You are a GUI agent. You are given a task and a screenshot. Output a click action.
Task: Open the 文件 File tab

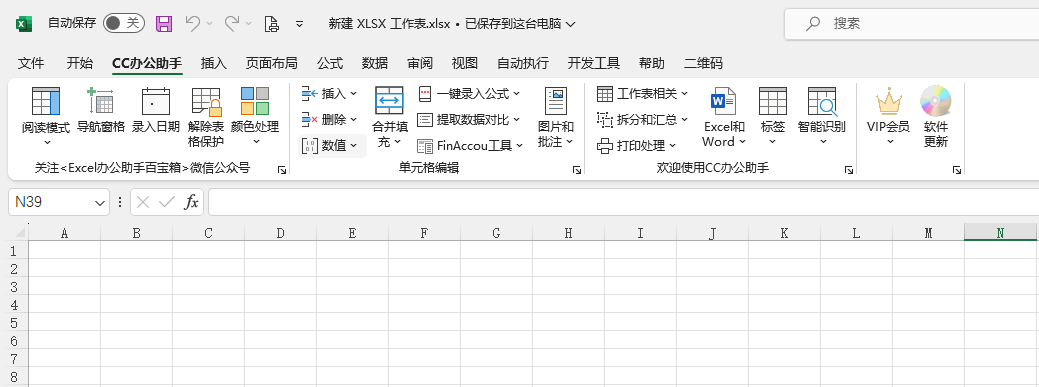click(x=31, y=63)
